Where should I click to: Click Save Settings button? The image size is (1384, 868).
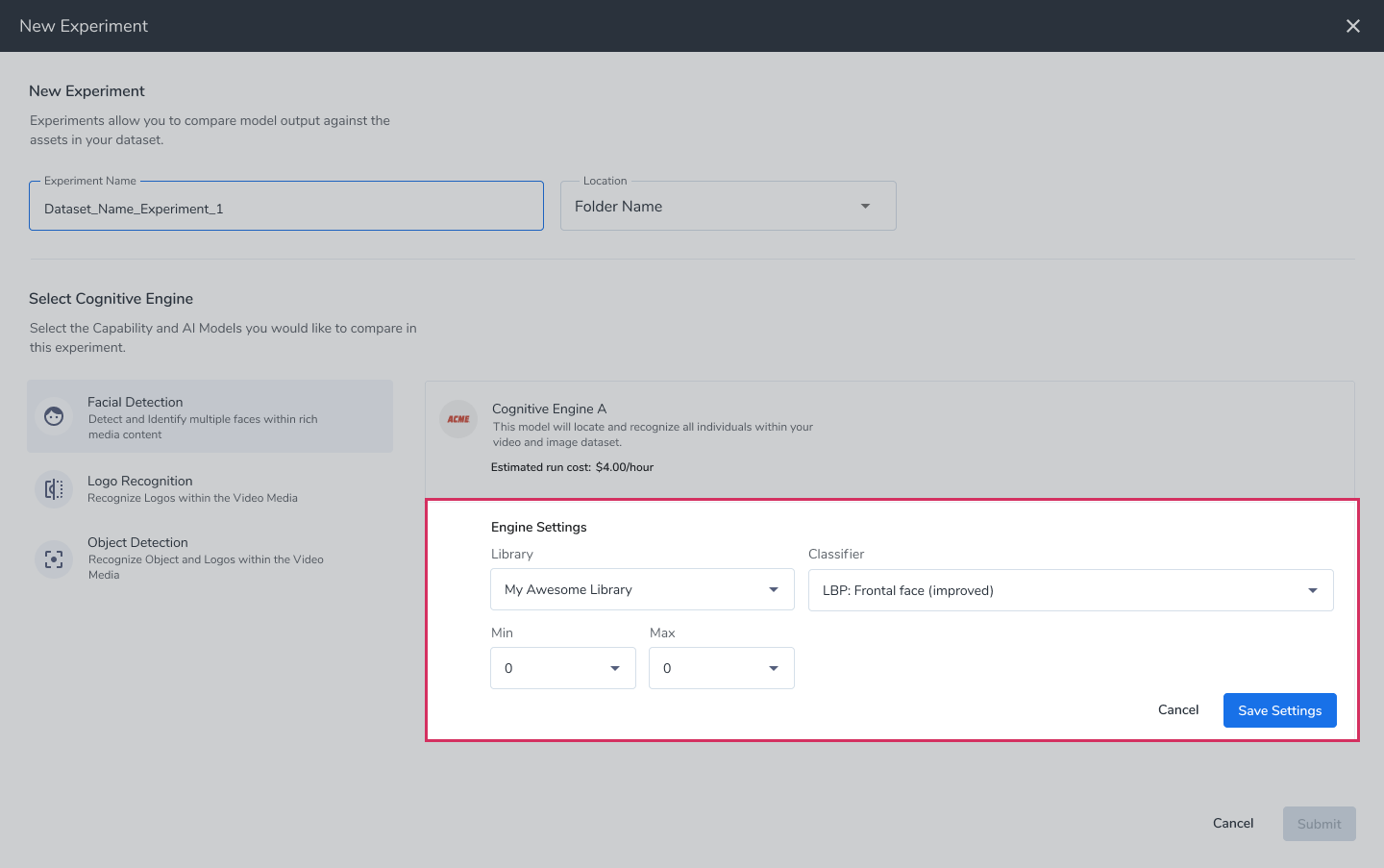1280,710
